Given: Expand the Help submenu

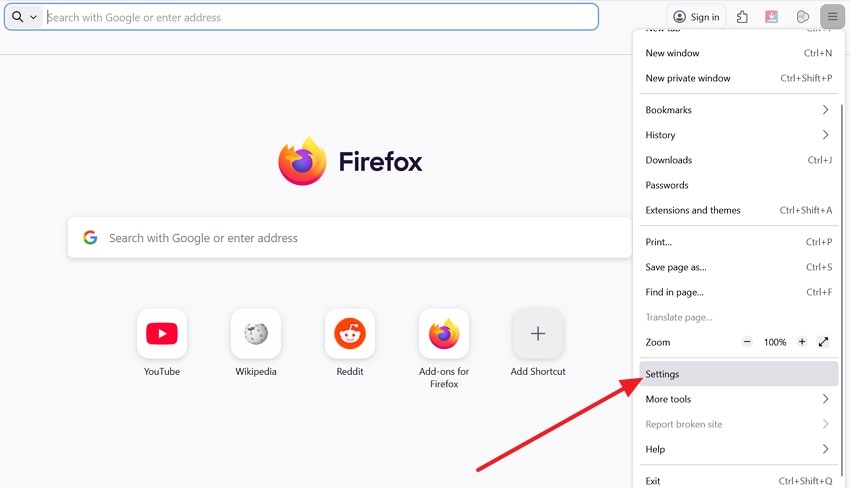Looking at the screenshot, I should tap(738, 449).
